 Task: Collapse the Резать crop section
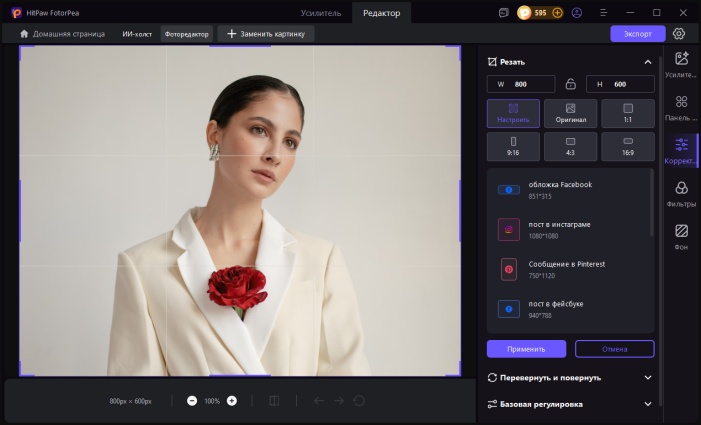point(647,62)
